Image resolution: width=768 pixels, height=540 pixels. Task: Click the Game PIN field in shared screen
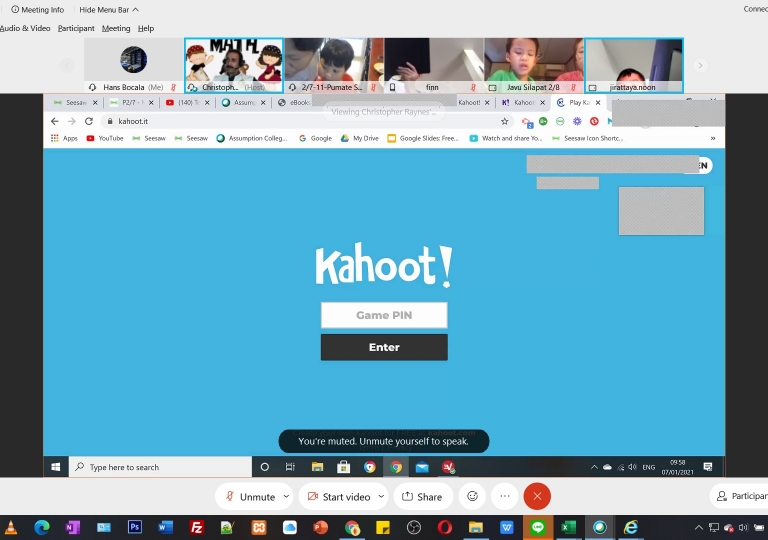pos(384,315)
